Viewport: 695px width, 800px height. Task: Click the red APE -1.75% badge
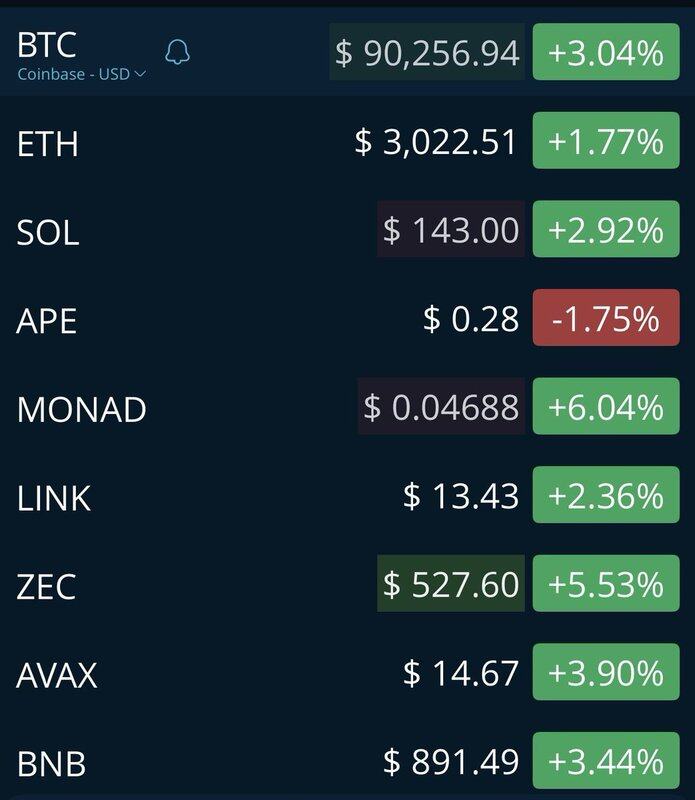605,319
